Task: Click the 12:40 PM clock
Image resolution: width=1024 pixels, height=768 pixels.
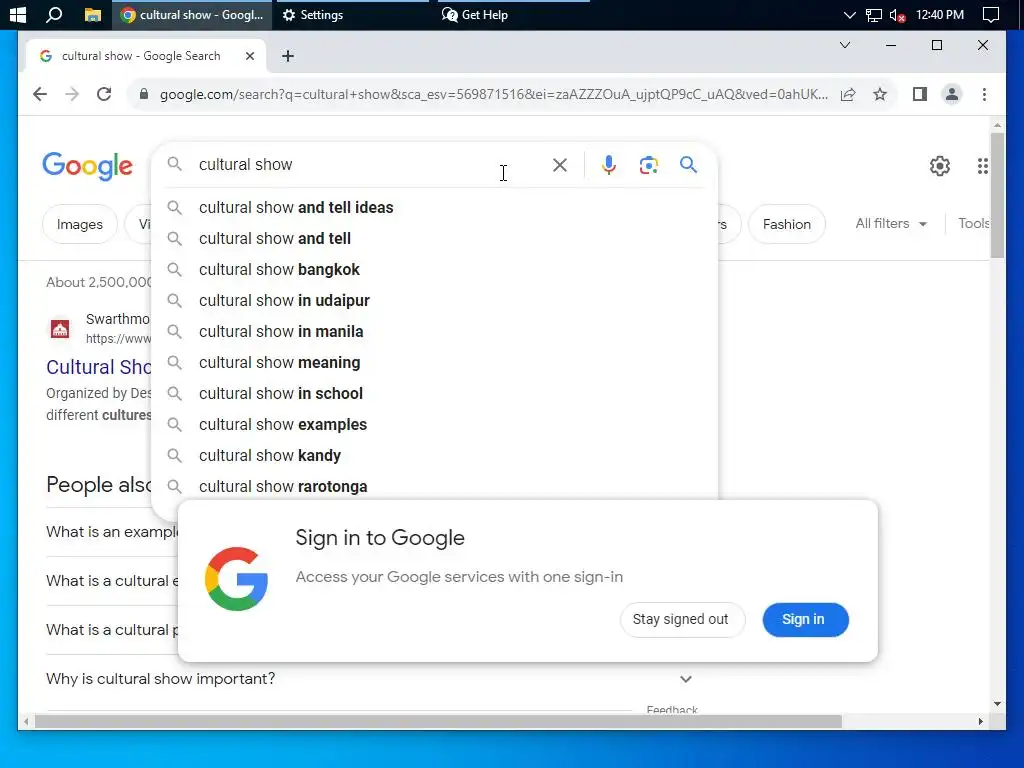Action: (x=939, y=14)
